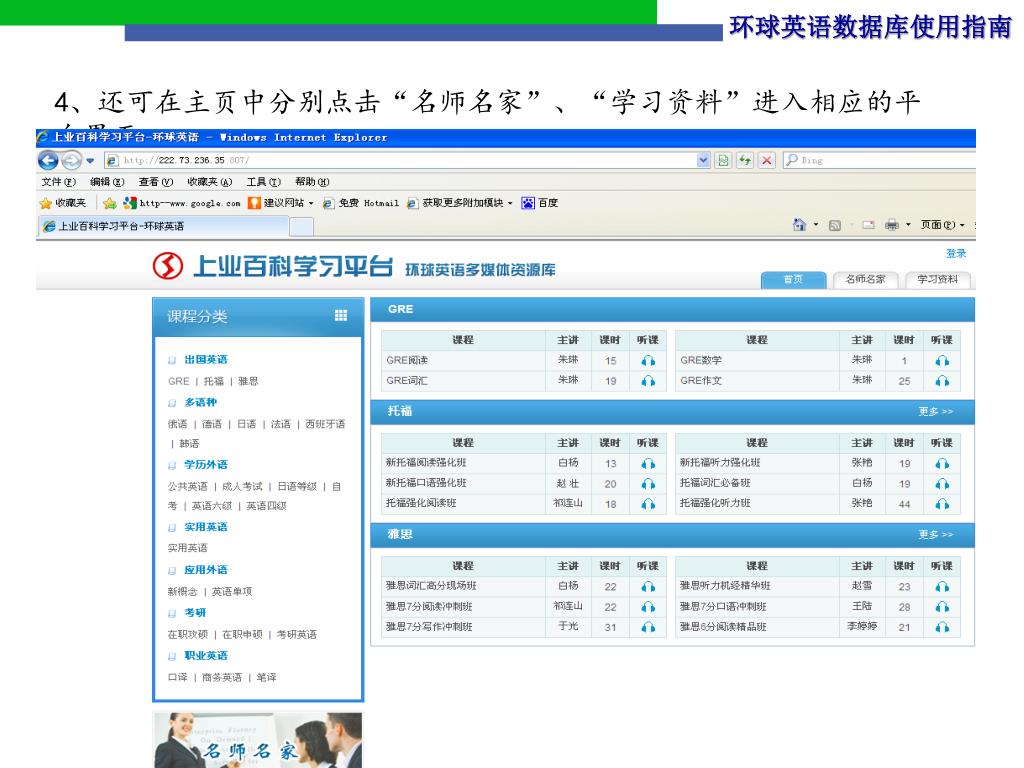Click the 免费 Hotmail favorites link
The width and height of the screenshot is (1024, 768).
360,203
